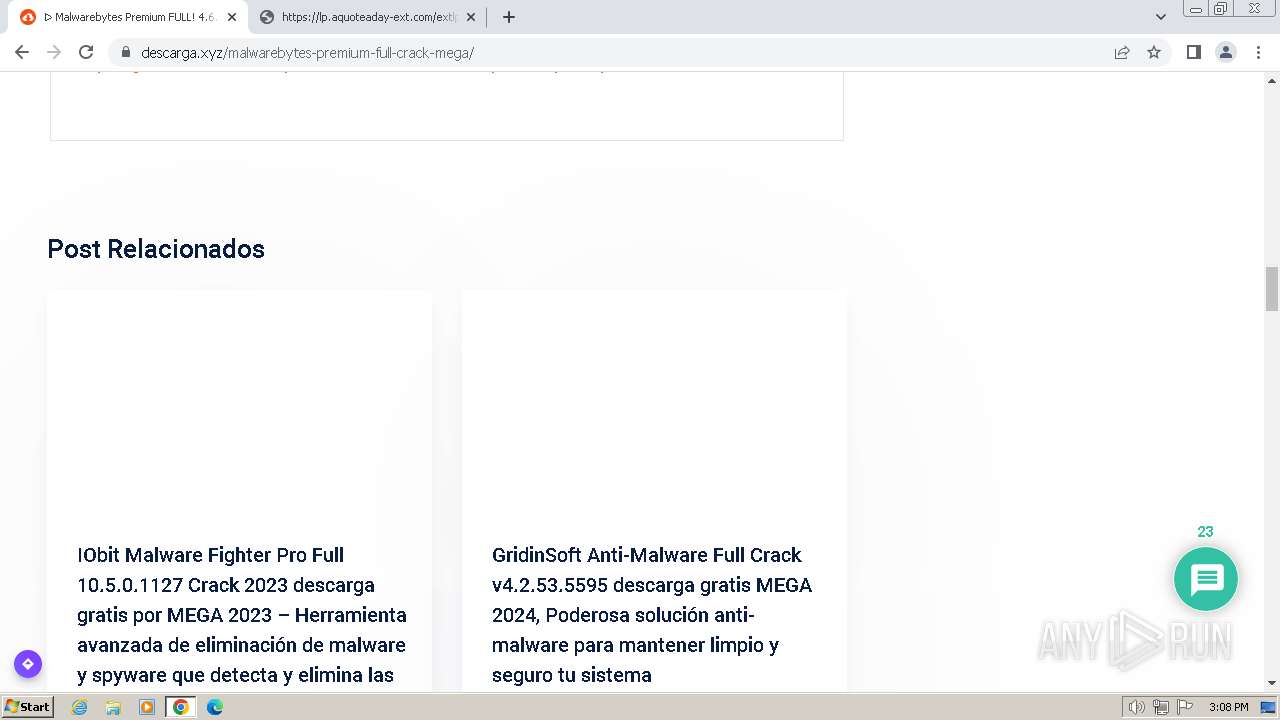View site security lock information
The height and width of the screenshot is (720, 1280).
coord(125,52)
